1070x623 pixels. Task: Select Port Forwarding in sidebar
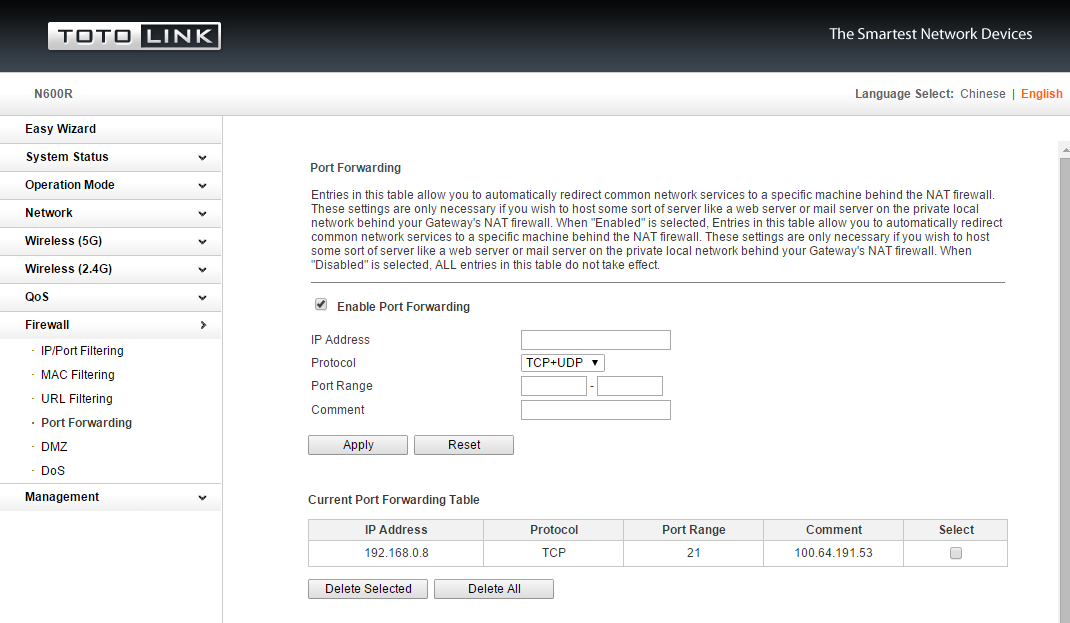[86, 422]
